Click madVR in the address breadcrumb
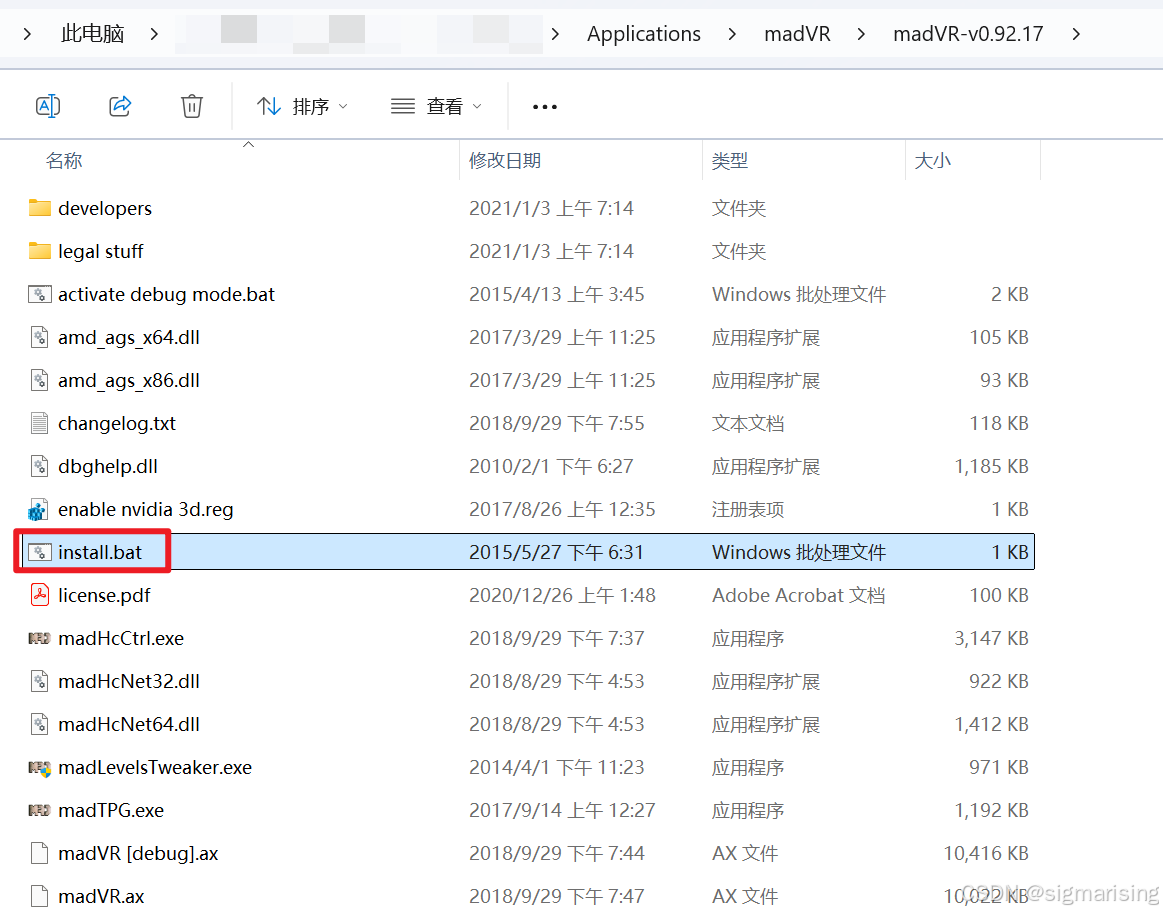Screen dimensions: 1163x913 (797, 33)
